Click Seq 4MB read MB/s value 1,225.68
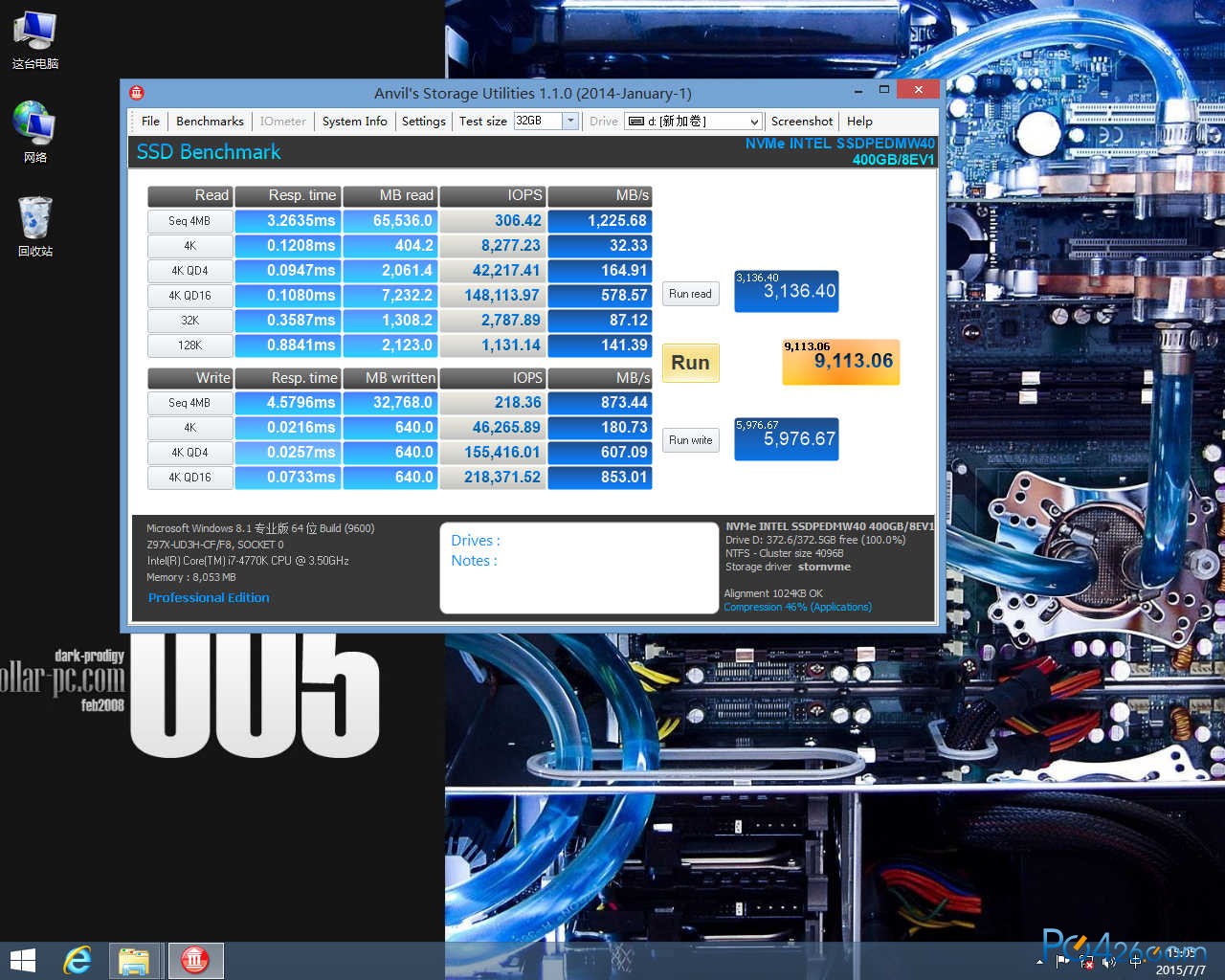 (x=600, y=221)
